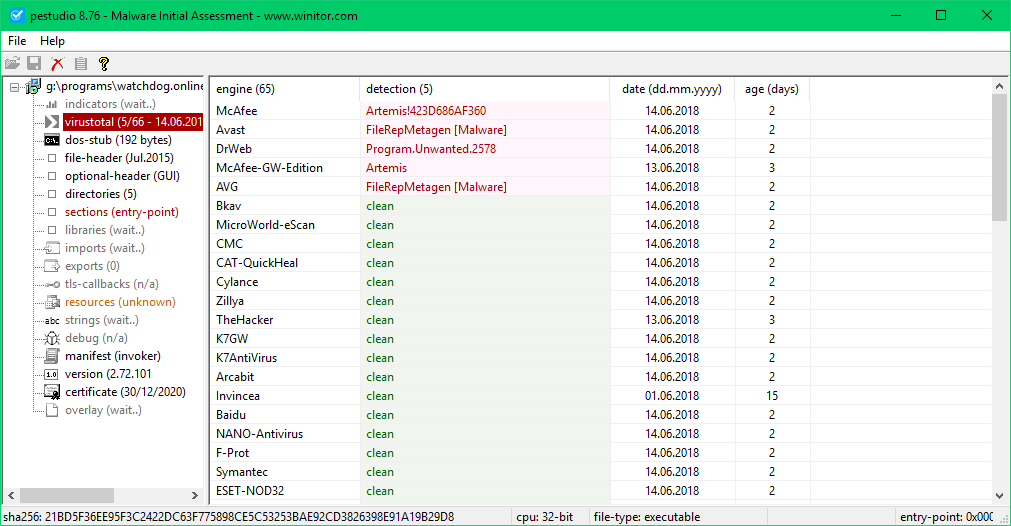Screen dimensions: 1011x526
Task: Click the pestudio app icon in title bar
Action: pyautogui.click(x=17, y=15)
